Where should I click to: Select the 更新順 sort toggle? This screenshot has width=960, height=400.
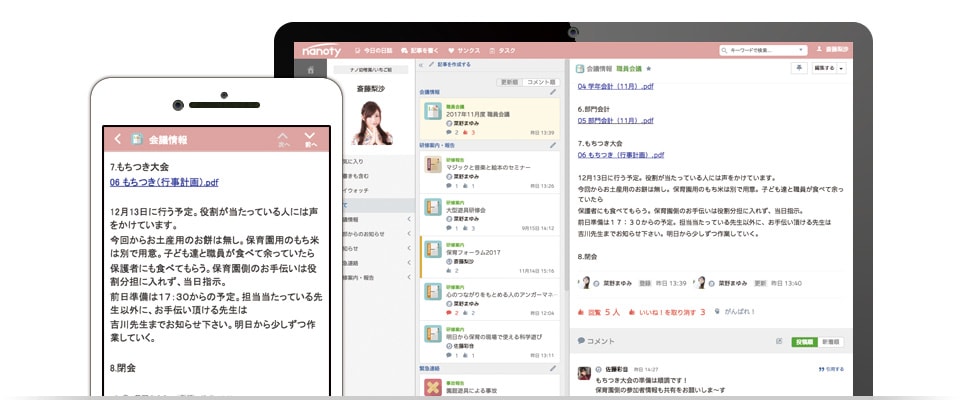pyautogui.click(x=509, y=82)
